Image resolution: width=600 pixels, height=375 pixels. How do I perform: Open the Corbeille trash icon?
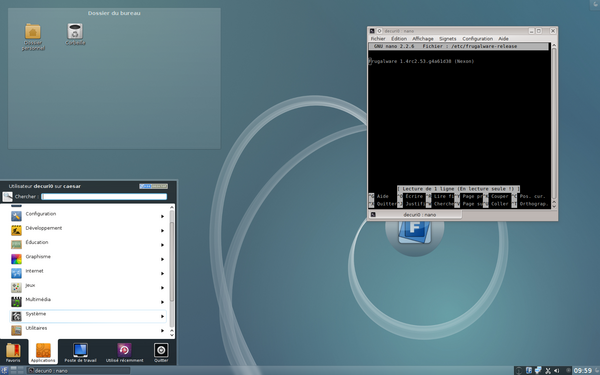(x=75, y=34)
